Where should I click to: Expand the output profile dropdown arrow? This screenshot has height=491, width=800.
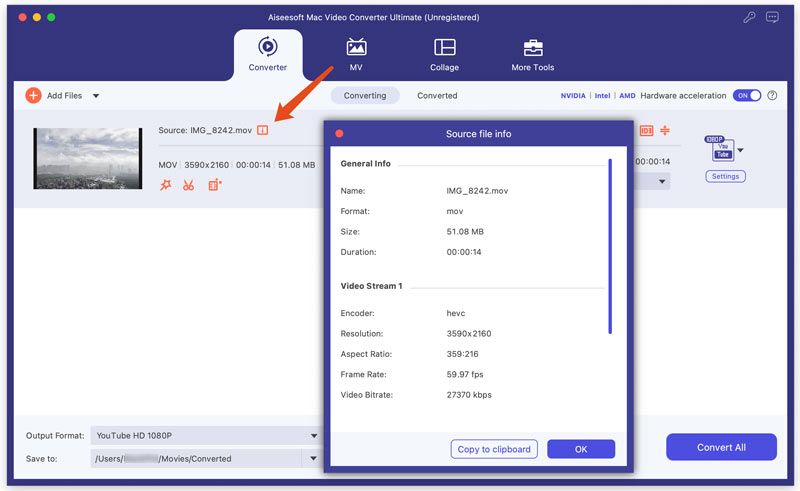[741, 150]
